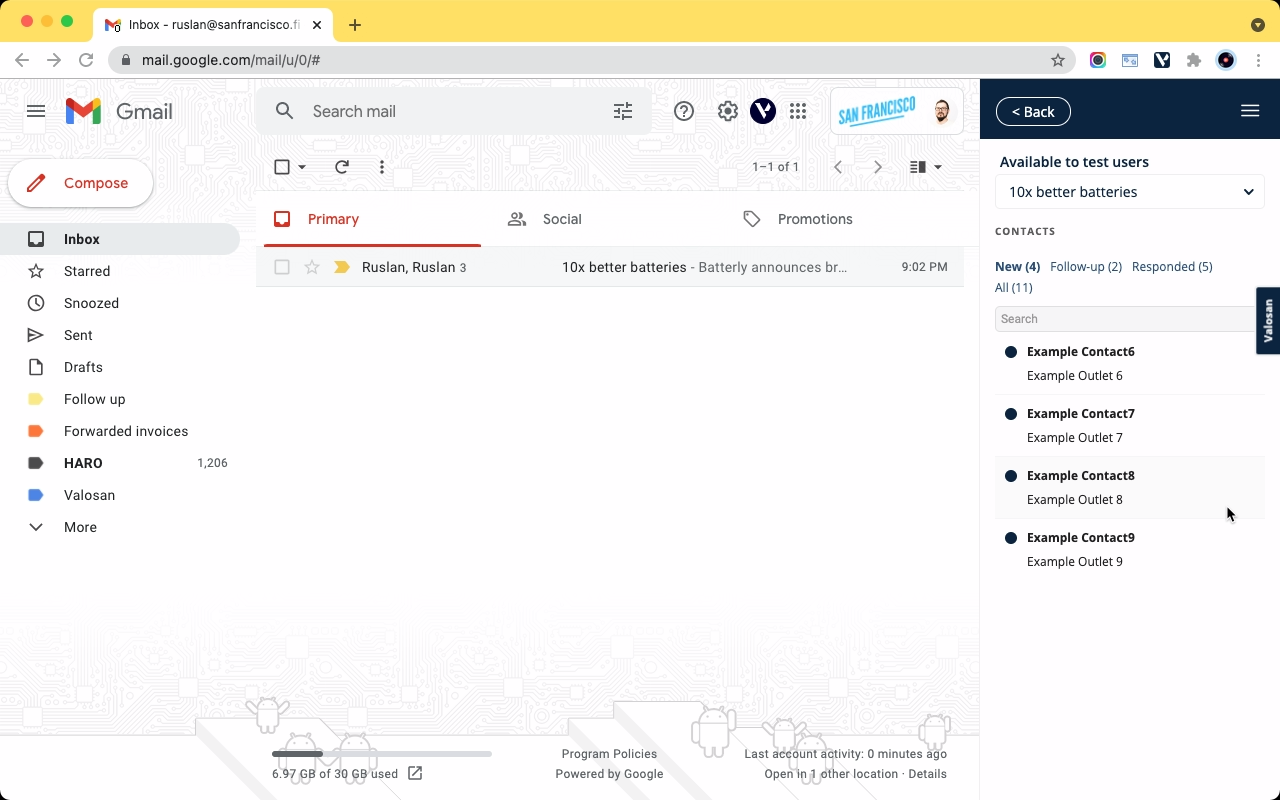The width and height of the screenshot is (1280, 800).
Task: Open the Inbox folder
Action: 120,239
